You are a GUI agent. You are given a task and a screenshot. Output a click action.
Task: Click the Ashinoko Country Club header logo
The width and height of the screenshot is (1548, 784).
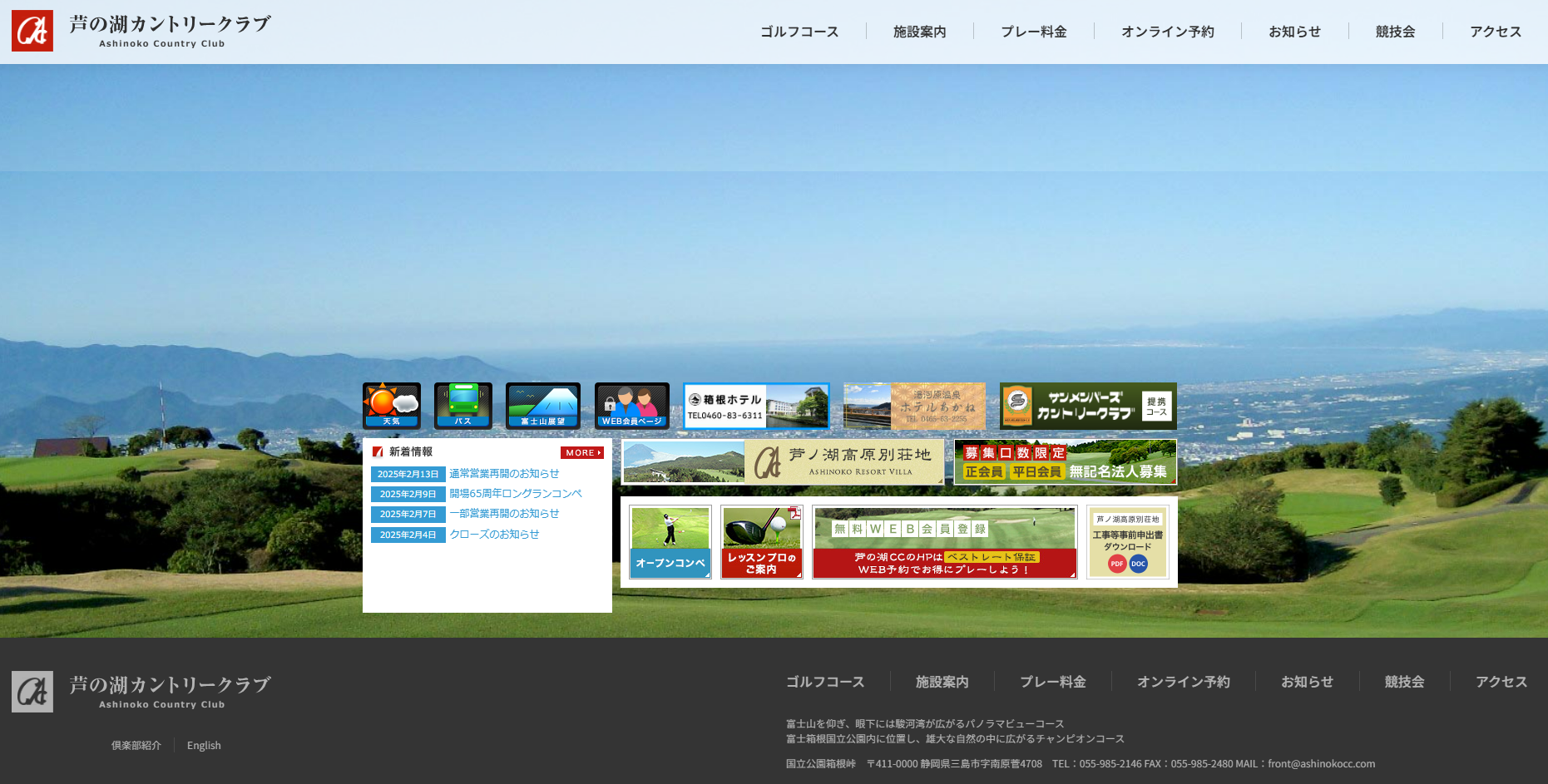pos(141,32)
